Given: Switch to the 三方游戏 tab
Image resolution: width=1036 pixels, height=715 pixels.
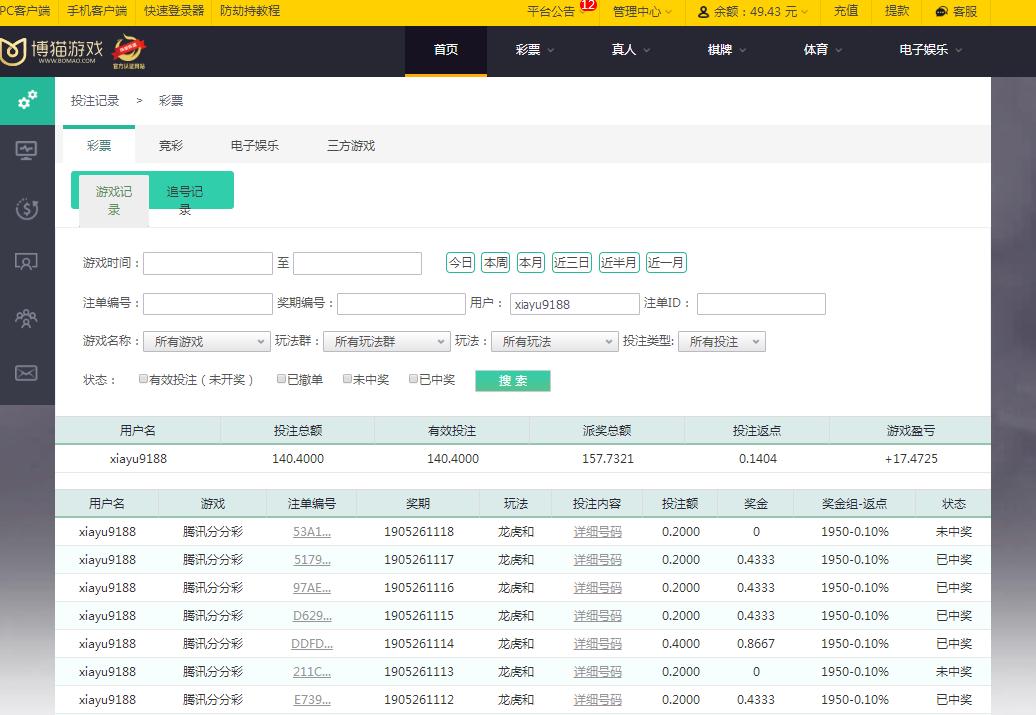Looking at the screenshot, I should point(351,145).
